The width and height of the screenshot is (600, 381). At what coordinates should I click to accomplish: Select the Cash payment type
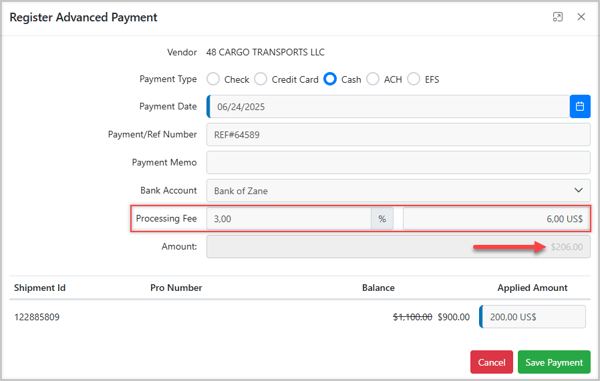click(330, 79)
